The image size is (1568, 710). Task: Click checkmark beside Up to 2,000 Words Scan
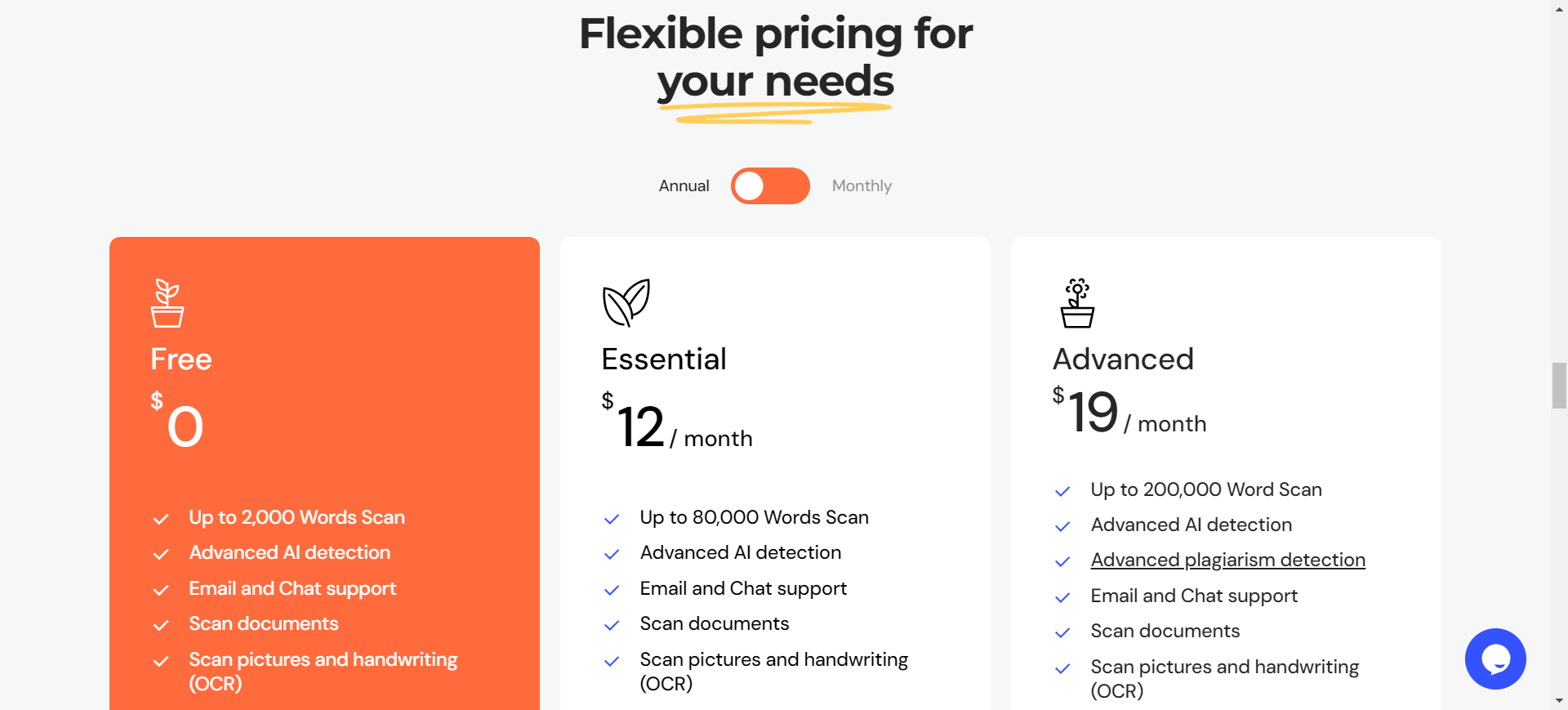pos(161,519)
